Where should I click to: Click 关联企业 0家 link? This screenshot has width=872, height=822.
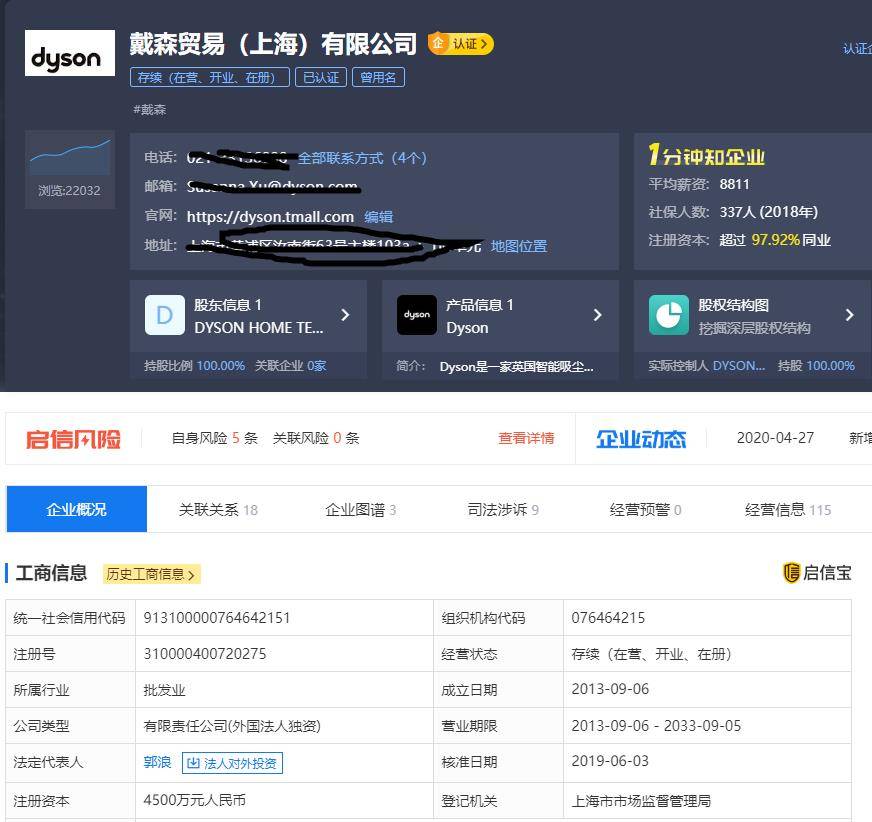click(290, 365)
